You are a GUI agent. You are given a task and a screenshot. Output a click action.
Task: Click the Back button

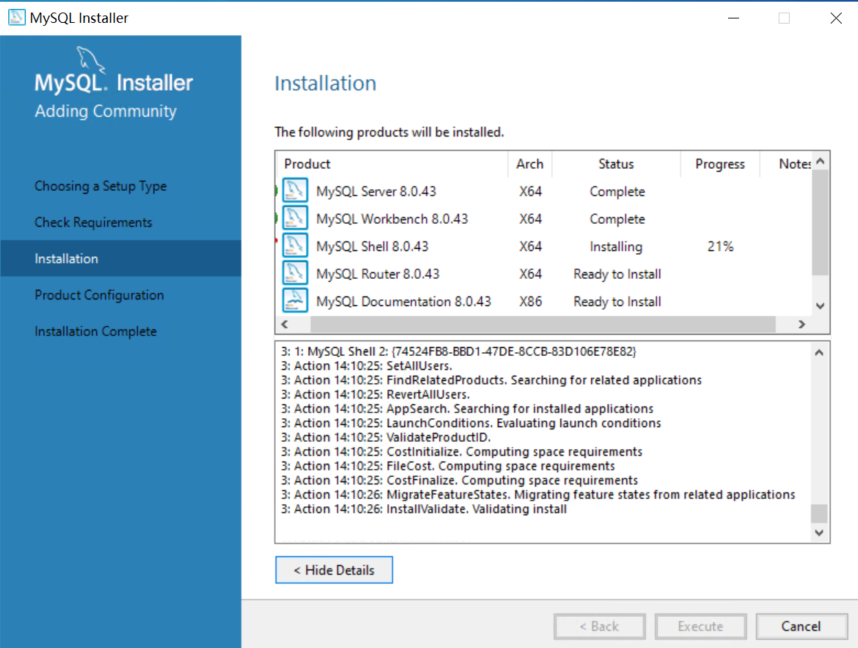tap(600, 626)
